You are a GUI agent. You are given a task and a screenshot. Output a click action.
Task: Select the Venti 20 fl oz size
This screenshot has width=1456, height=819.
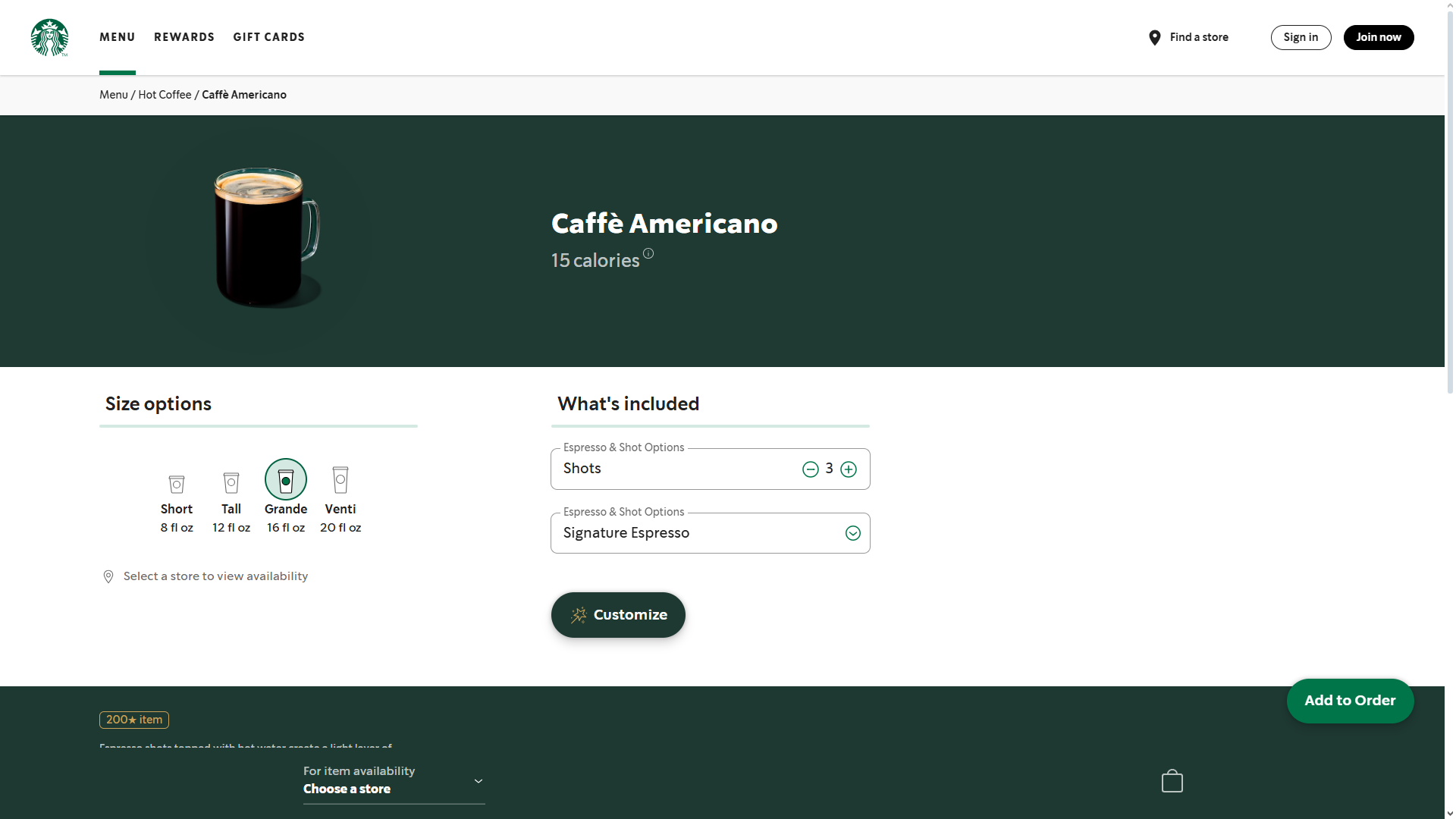point(340,500)
